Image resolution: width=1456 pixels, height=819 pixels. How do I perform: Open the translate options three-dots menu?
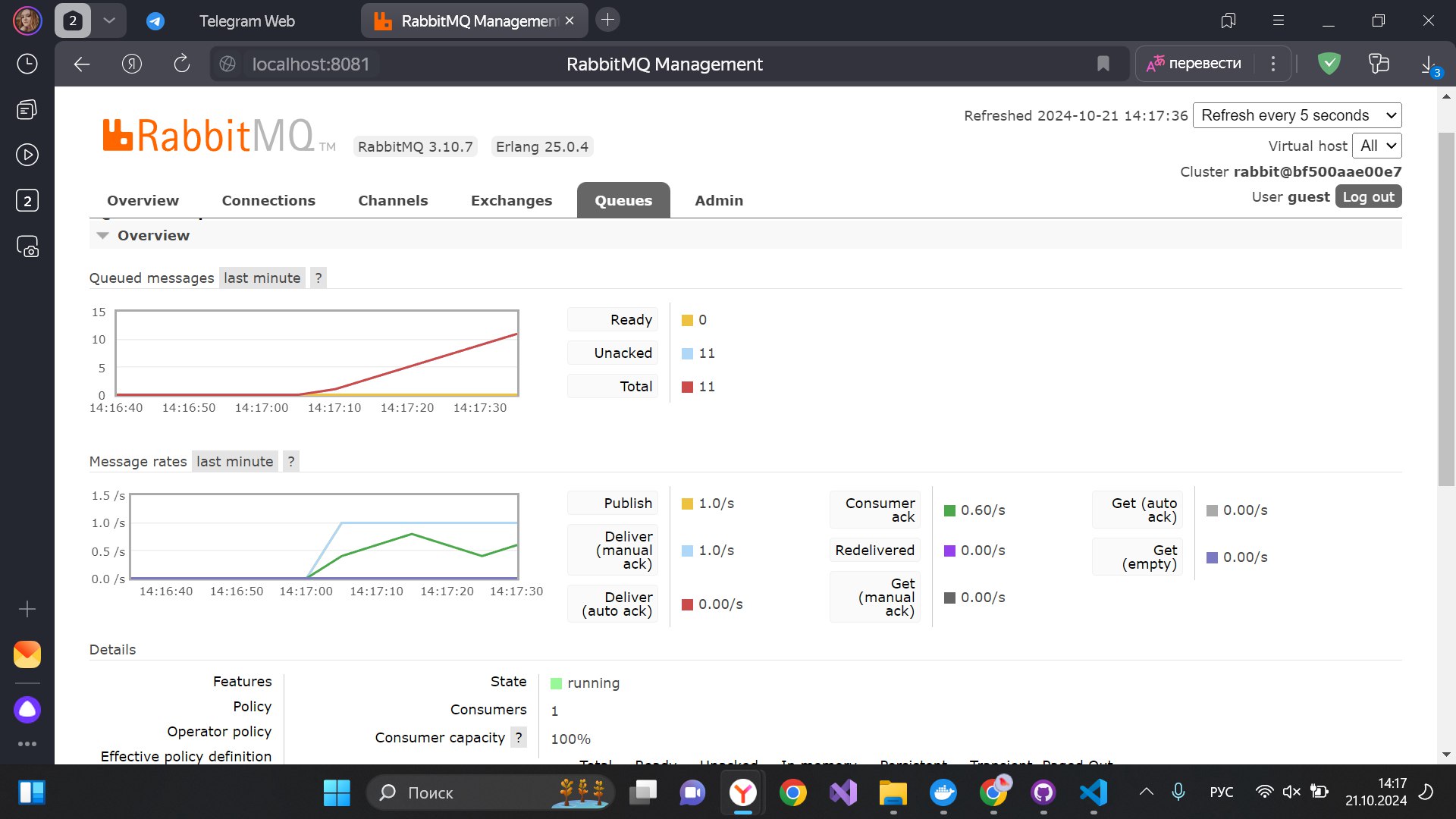click(1273, 64)
